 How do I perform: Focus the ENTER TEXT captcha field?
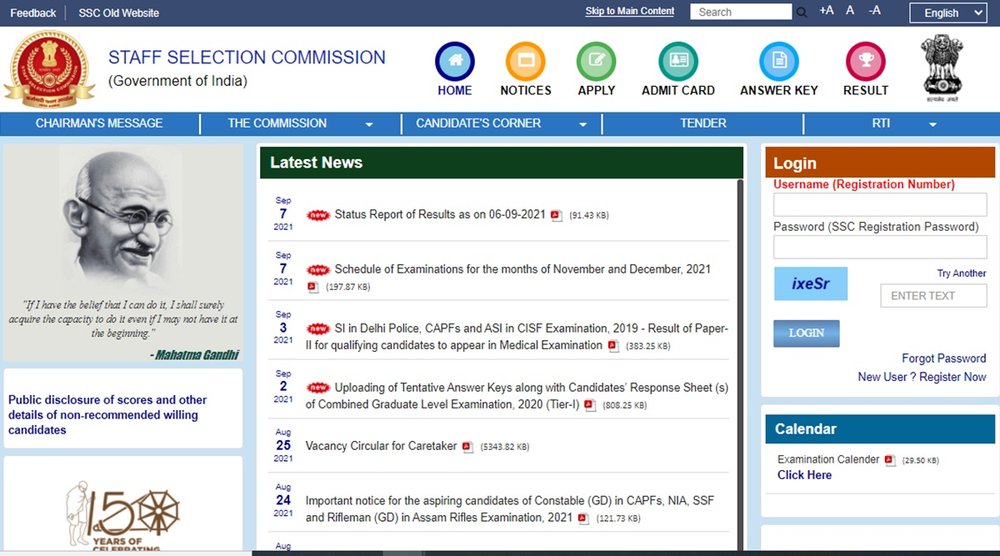tap(933, 296)
